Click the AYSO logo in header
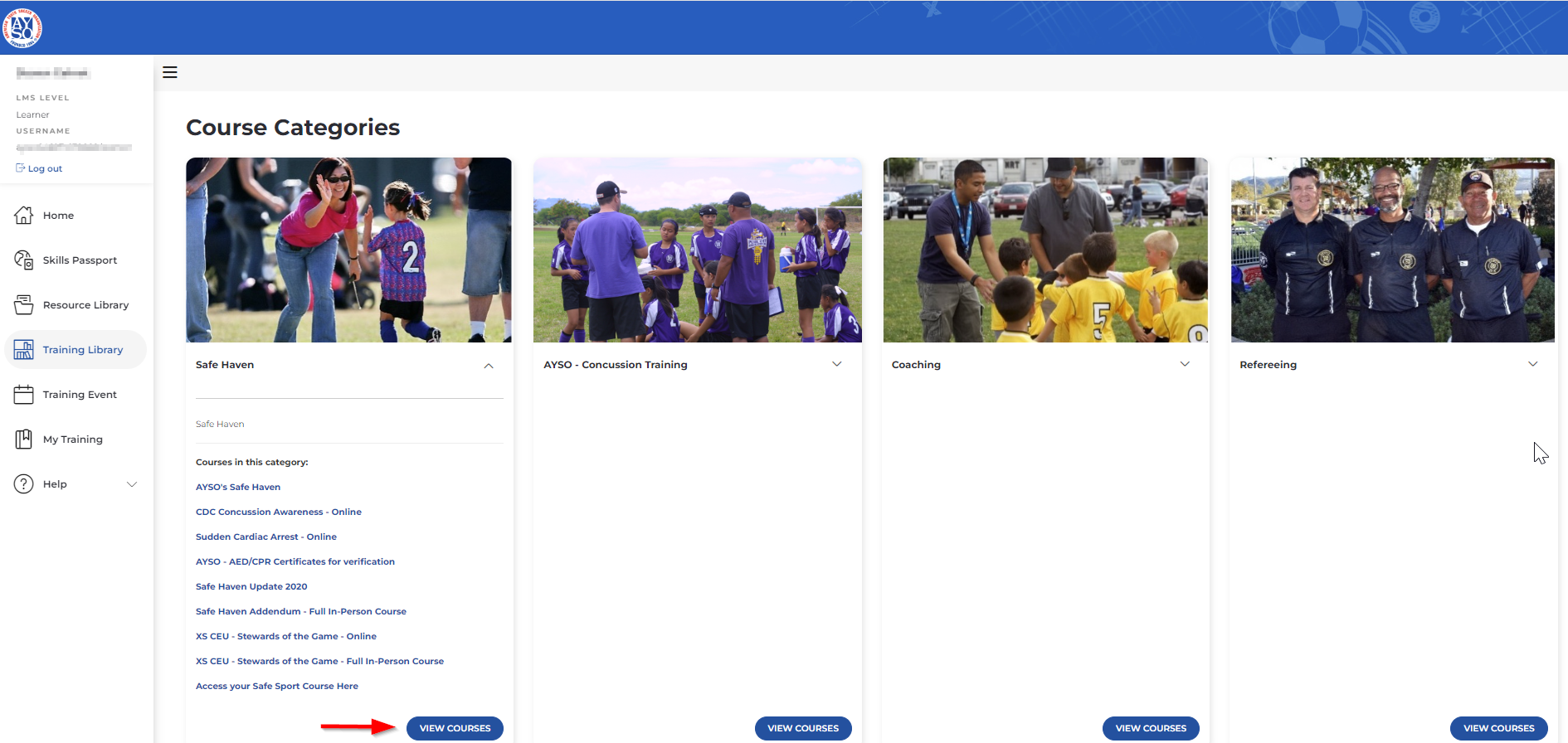This screenshot has height=743, width=1568. click(22, 28)
